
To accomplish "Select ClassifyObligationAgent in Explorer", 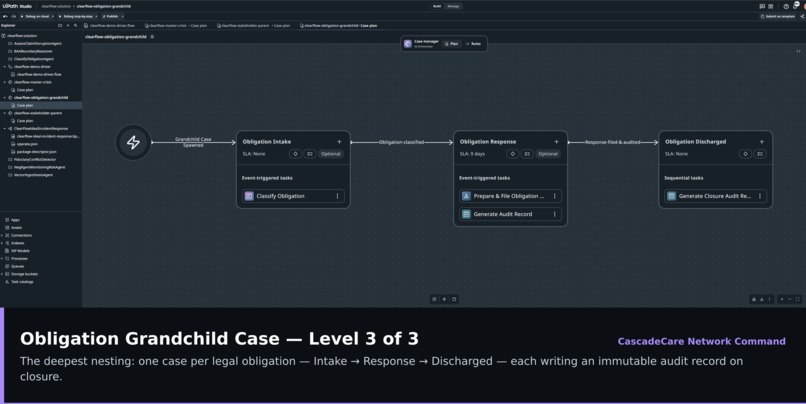I will click(x=34, y=59).
